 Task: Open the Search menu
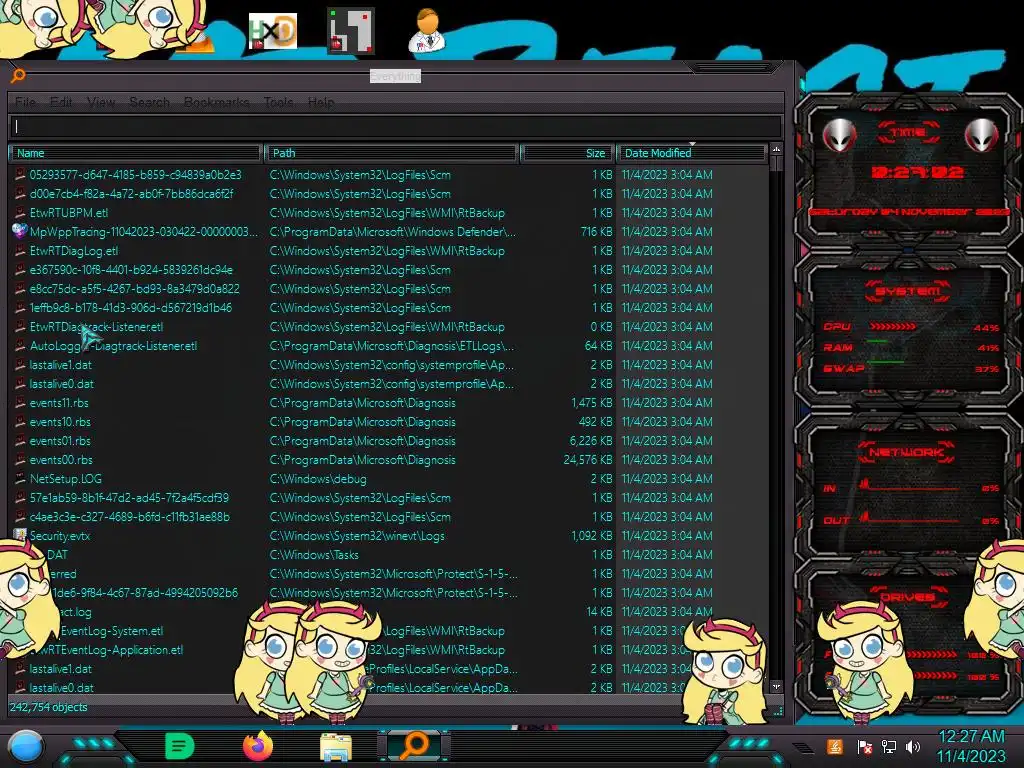coord(150,103)
